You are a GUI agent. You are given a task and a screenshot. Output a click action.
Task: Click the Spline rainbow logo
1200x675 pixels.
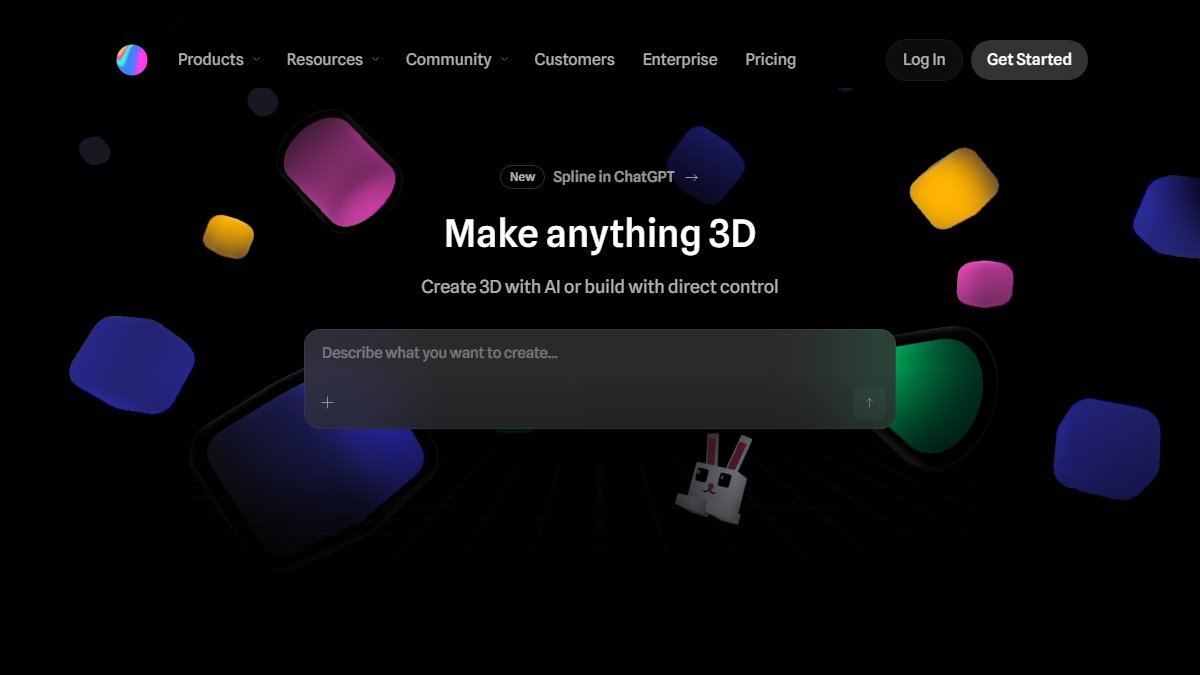click(132, 60)
